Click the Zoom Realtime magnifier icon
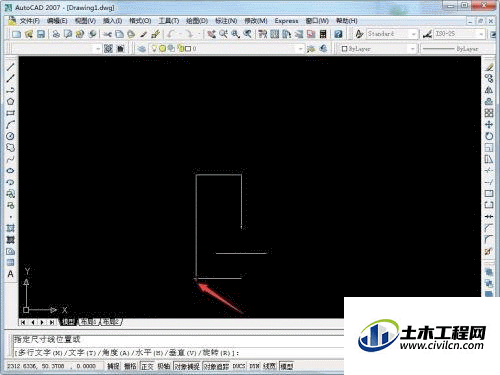Viewport: 500px width, 375px height. pos(223,34)
